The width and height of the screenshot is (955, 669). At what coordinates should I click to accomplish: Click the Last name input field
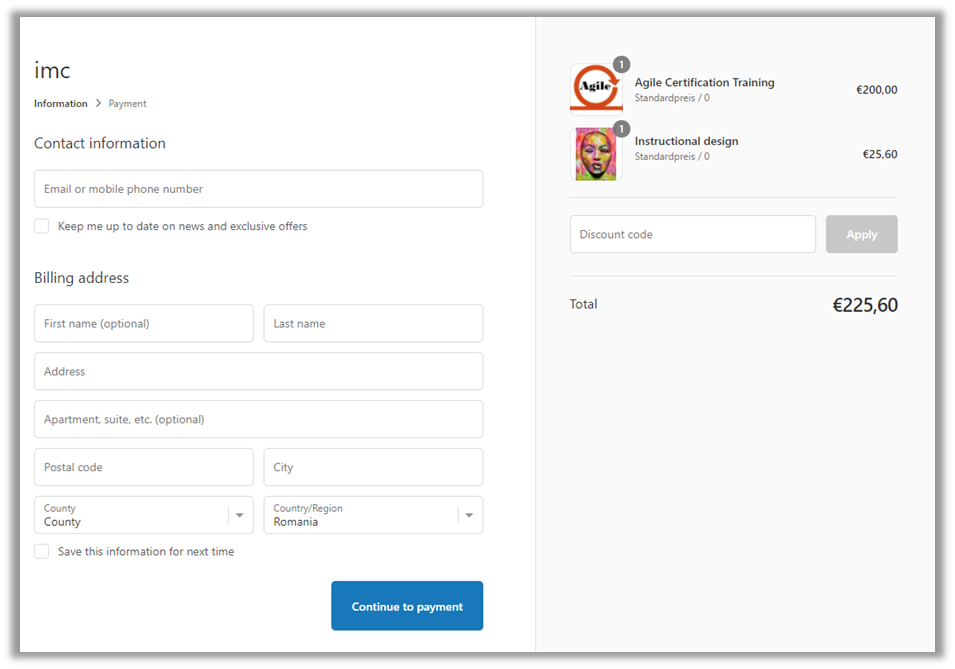point(373,324)
